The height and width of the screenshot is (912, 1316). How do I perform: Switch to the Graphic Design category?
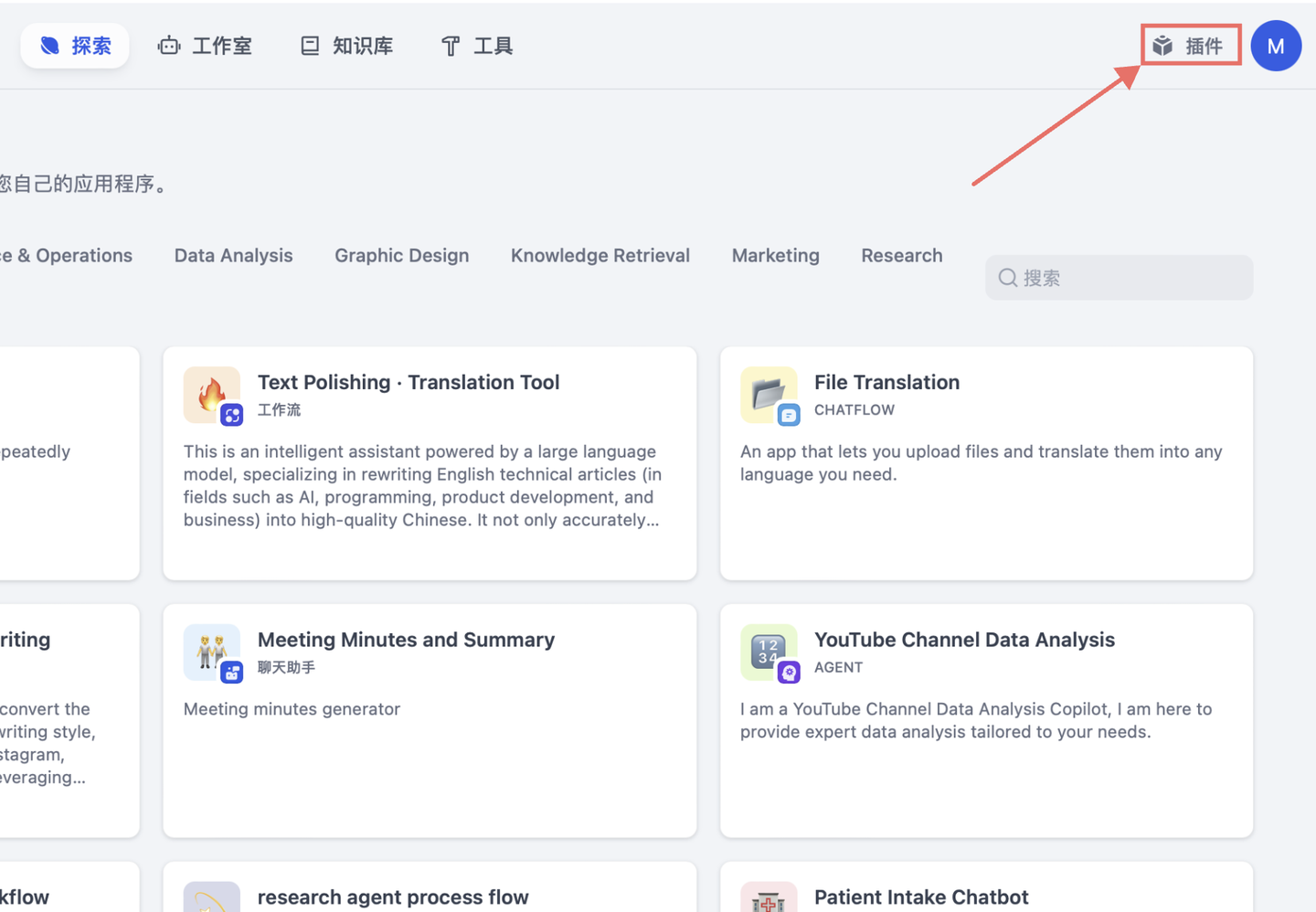(x=401, y=255)
